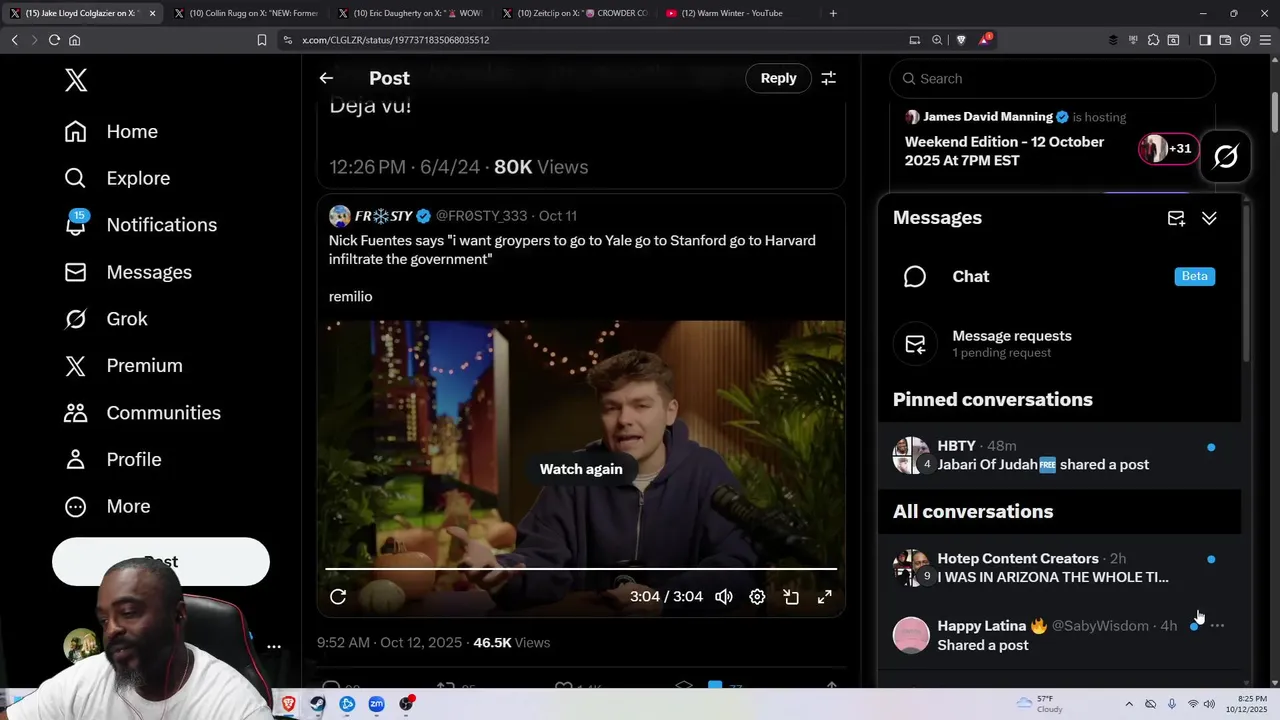Viewport: 1280px width, 720px height.
Task: Open the Brave Wallet icon
Action: tap(1225, 40)
